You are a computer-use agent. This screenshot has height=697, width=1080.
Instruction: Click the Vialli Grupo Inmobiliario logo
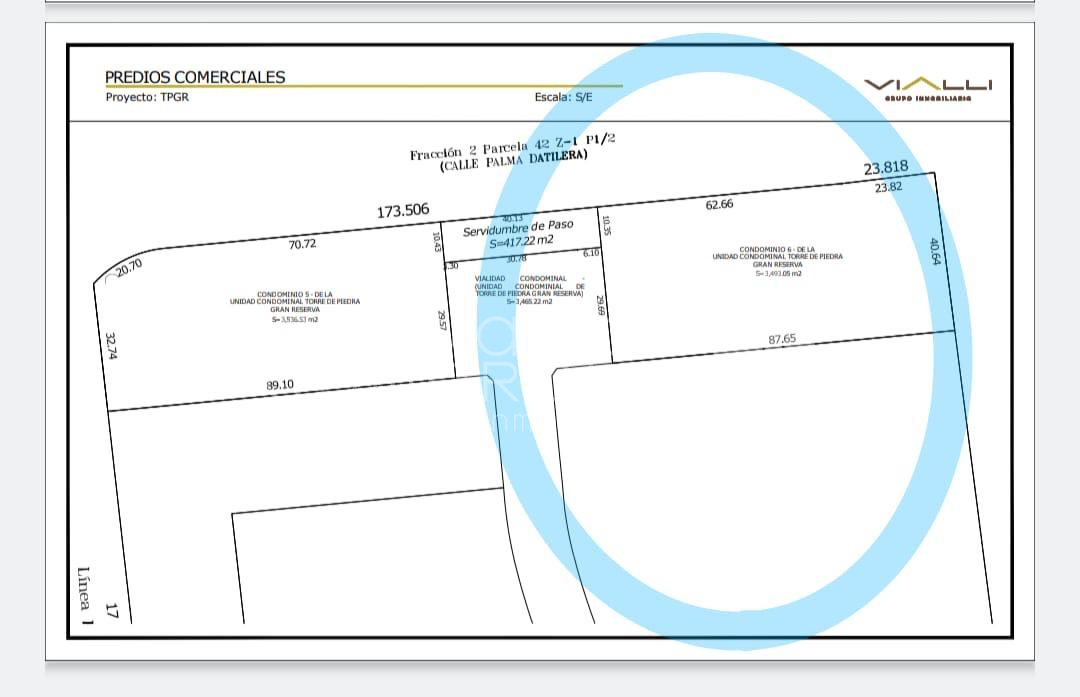pos(928,89)
